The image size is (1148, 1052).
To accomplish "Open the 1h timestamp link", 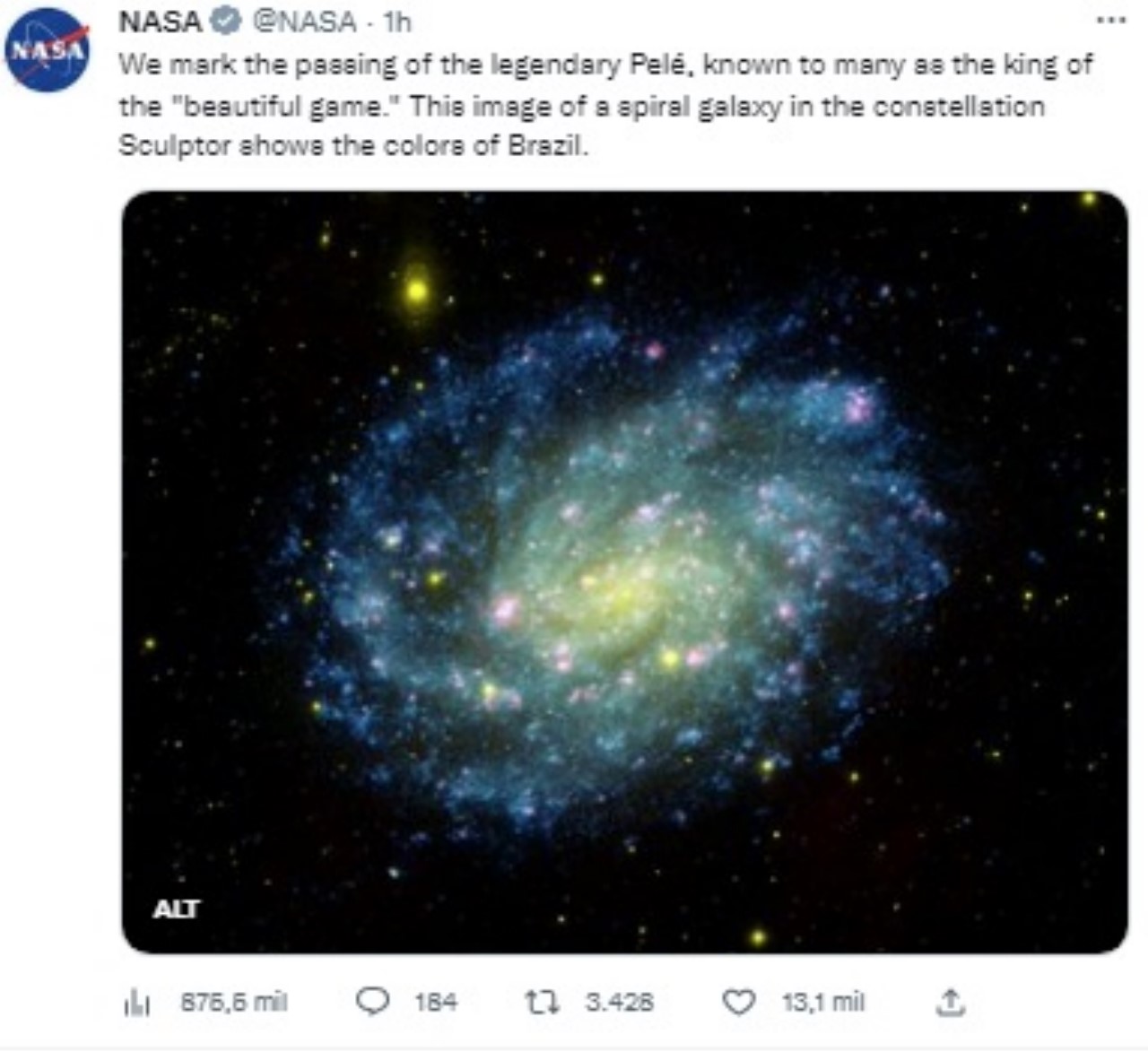I will click(x=396, y=22).
